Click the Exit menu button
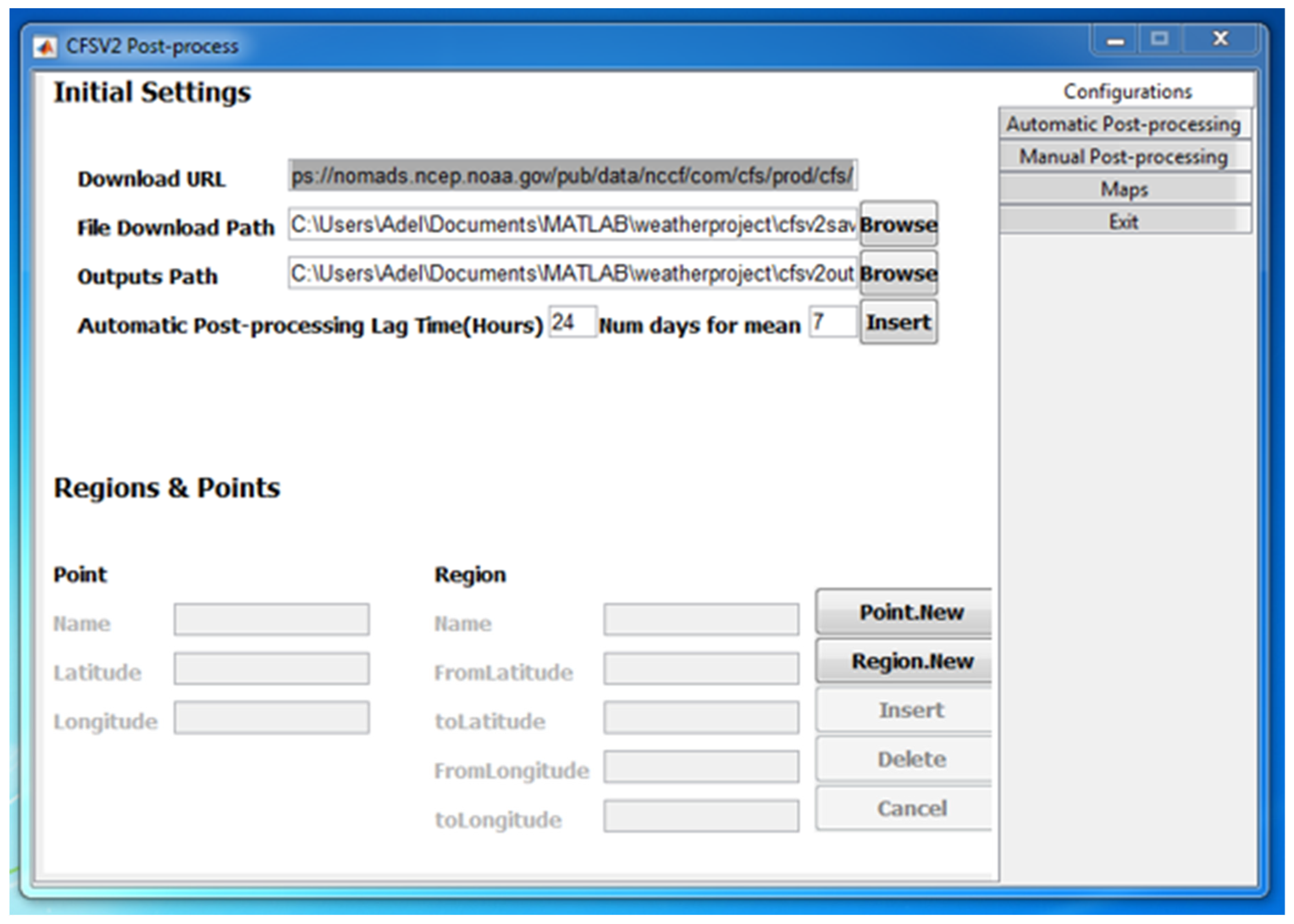This screenshot has height=924, width=1294. 1124,222
